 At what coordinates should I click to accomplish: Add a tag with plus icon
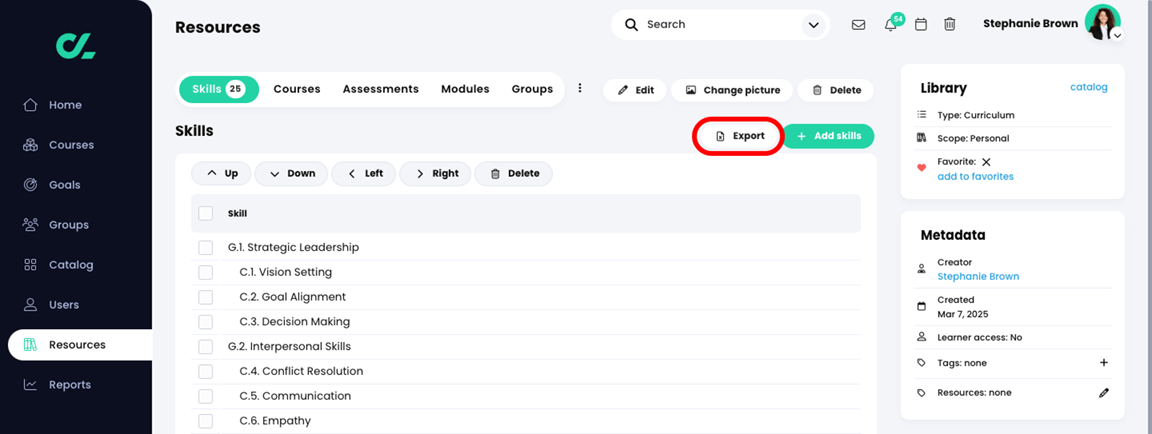(1103, 363)
